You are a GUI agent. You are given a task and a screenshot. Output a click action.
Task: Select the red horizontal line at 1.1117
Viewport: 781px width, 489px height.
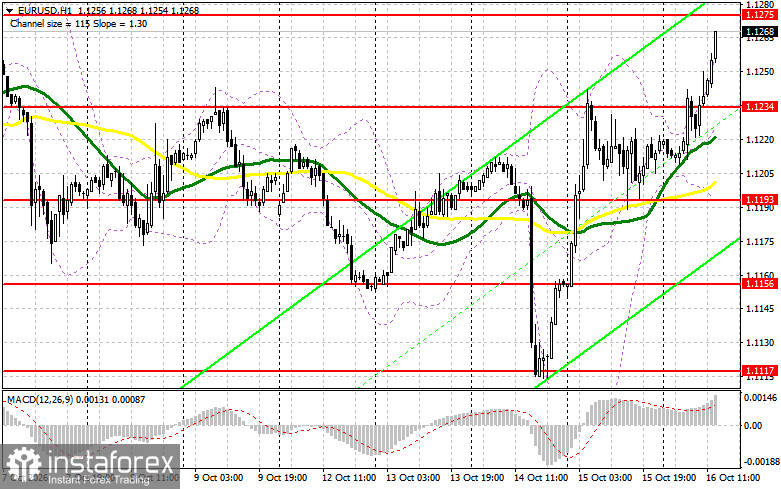[371, 371]
